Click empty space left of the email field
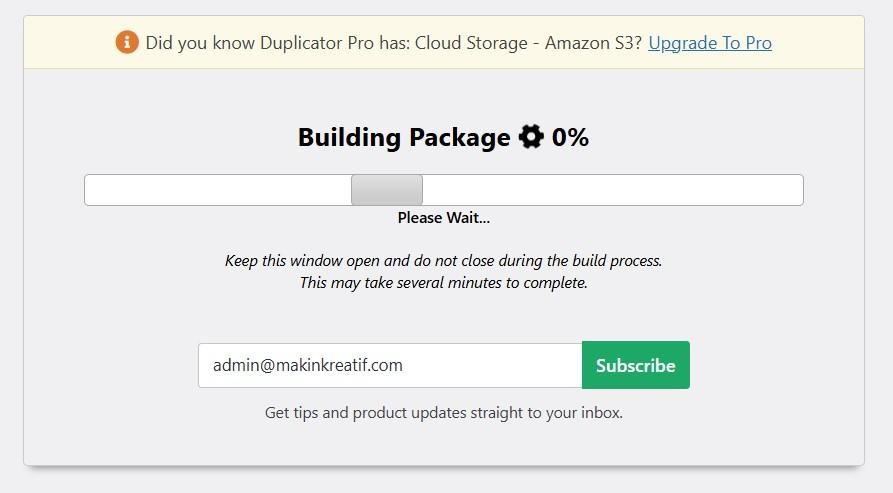 click(111, 365)
